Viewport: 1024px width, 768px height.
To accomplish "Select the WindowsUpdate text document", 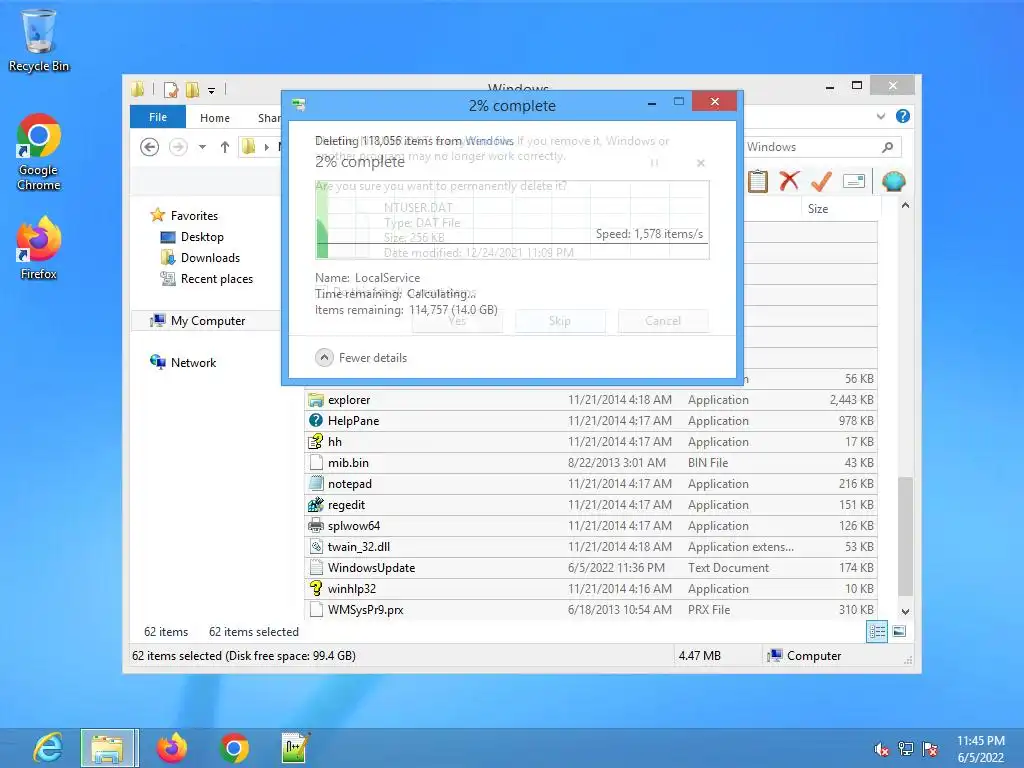I will [x=591, y=568].
